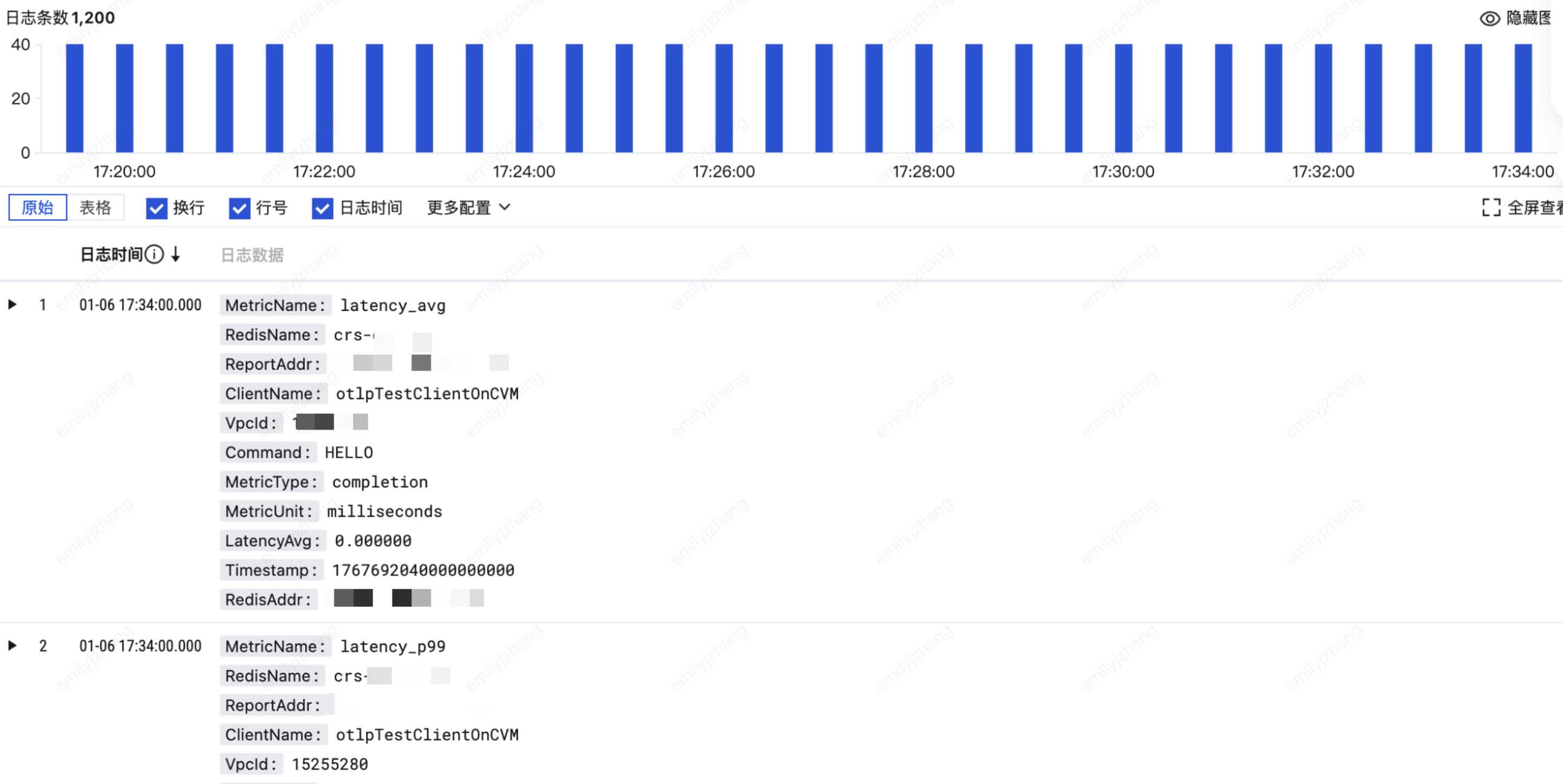Expand log row 2 triangle
Screen dimensions: 1563x784
point(12,646)
